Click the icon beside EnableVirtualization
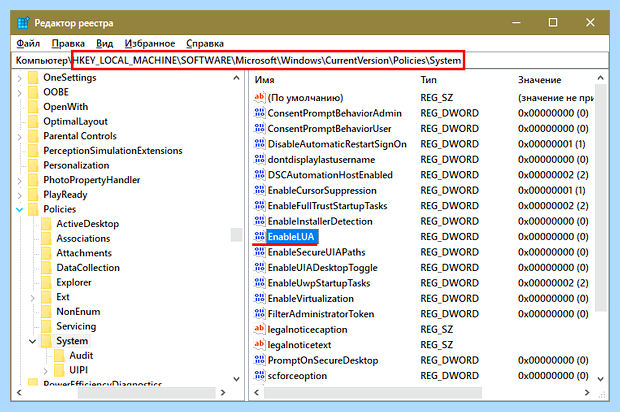This screenshot has width=620, height=412. pyautogui.click(x=259, y=298)
